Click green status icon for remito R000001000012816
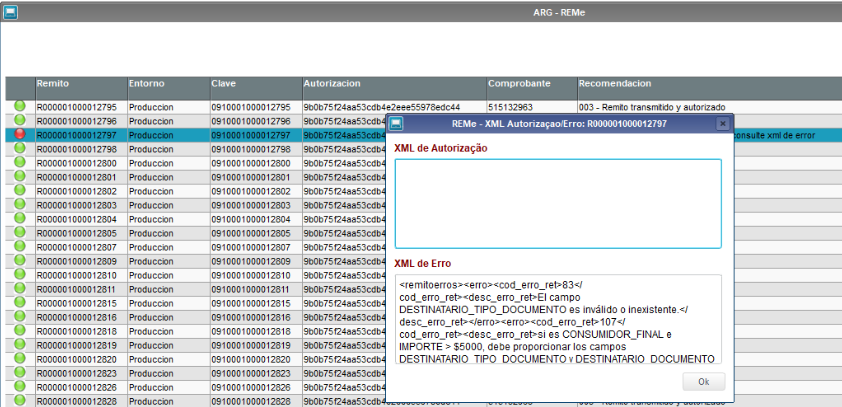This screenshot has height=407, width=842. click(20, 316)
